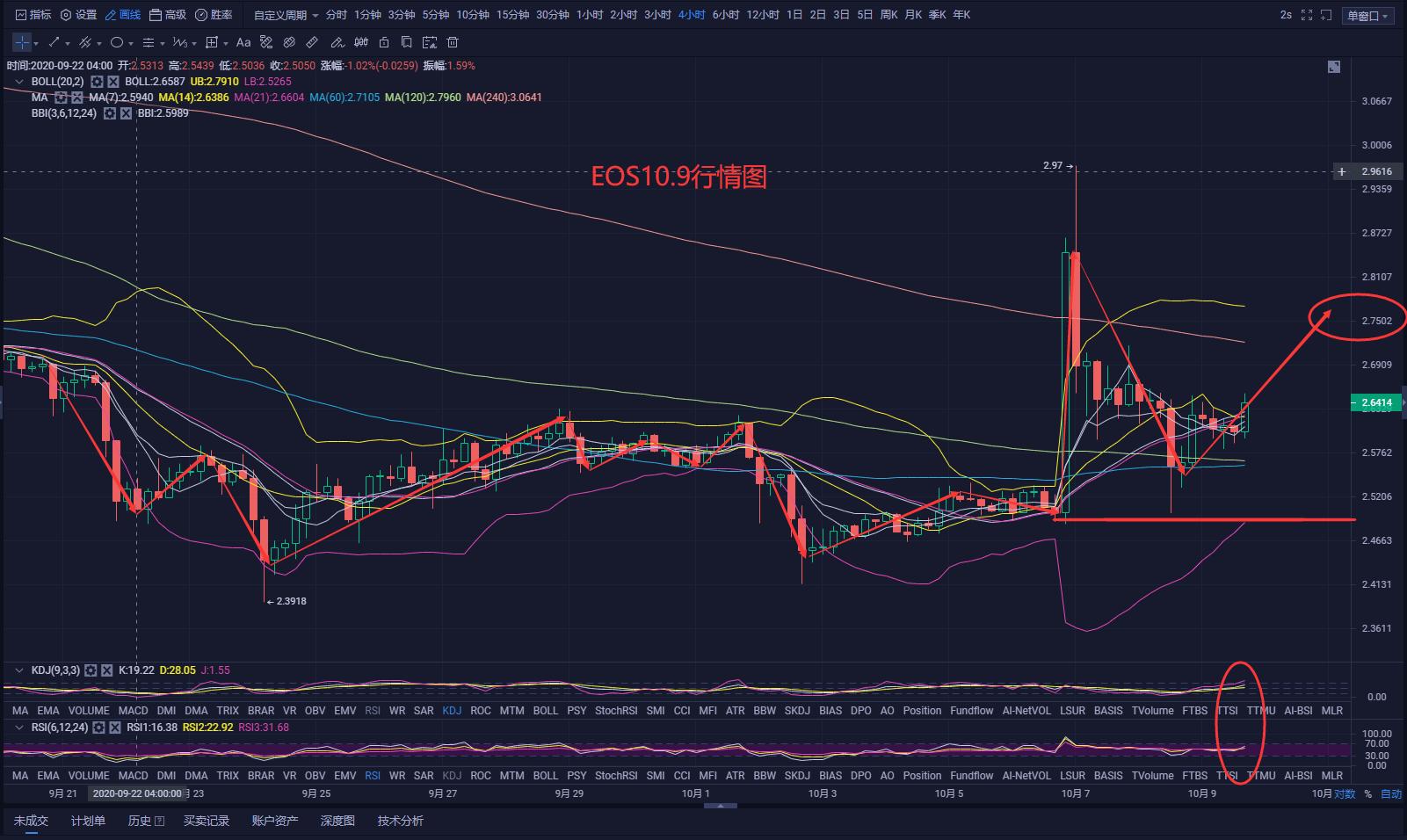Select the measure range box tool
The width and height of the screenshot is (1407, 840).
click(x=212, y=42)
